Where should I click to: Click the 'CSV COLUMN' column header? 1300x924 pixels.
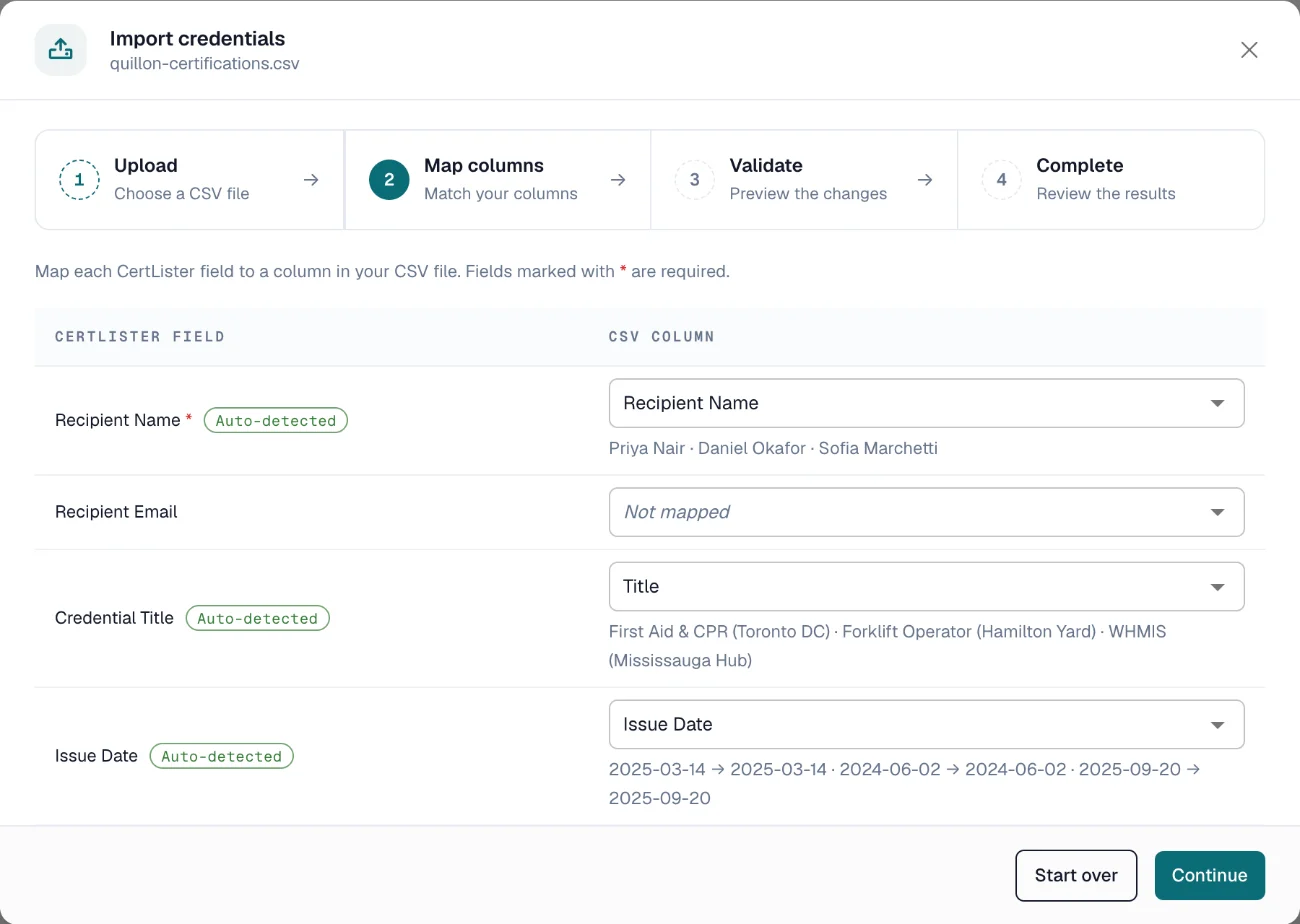662,336
